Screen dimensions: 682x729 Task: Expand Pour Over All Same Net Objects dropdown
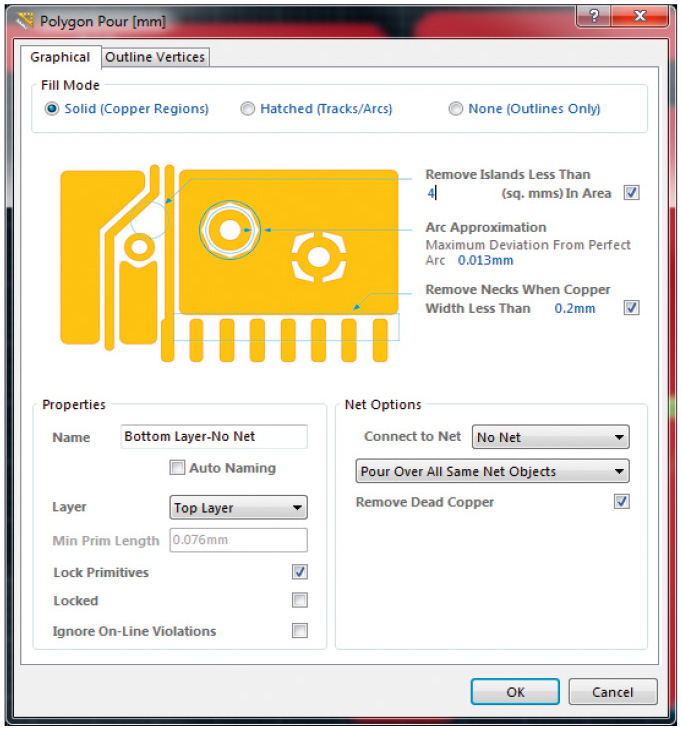492,471
